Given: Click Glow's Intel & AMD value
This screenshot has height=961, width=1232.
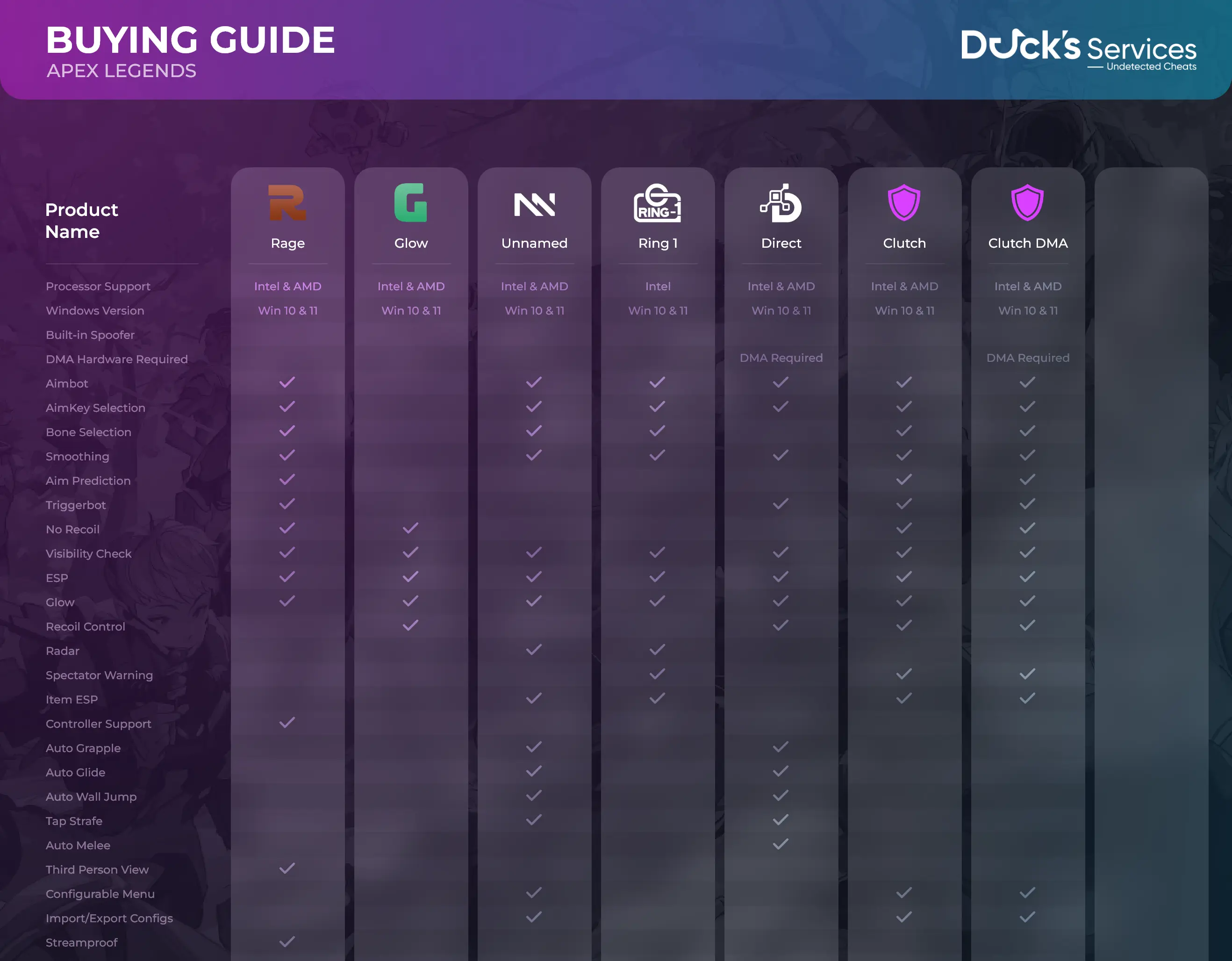Looking at the screenshot, I should [411, 287].
